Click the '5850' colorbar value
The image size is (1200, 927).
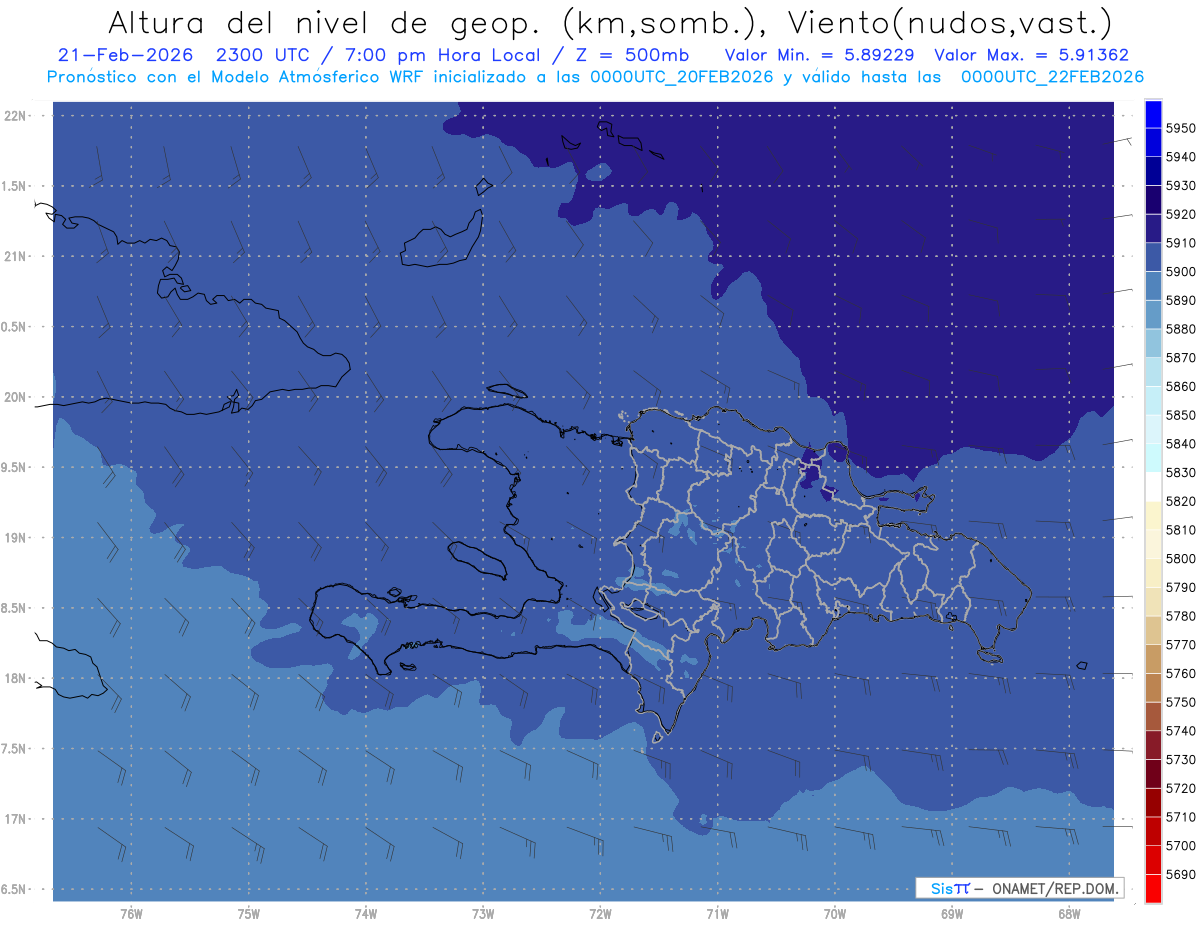tap(1180, 415)
